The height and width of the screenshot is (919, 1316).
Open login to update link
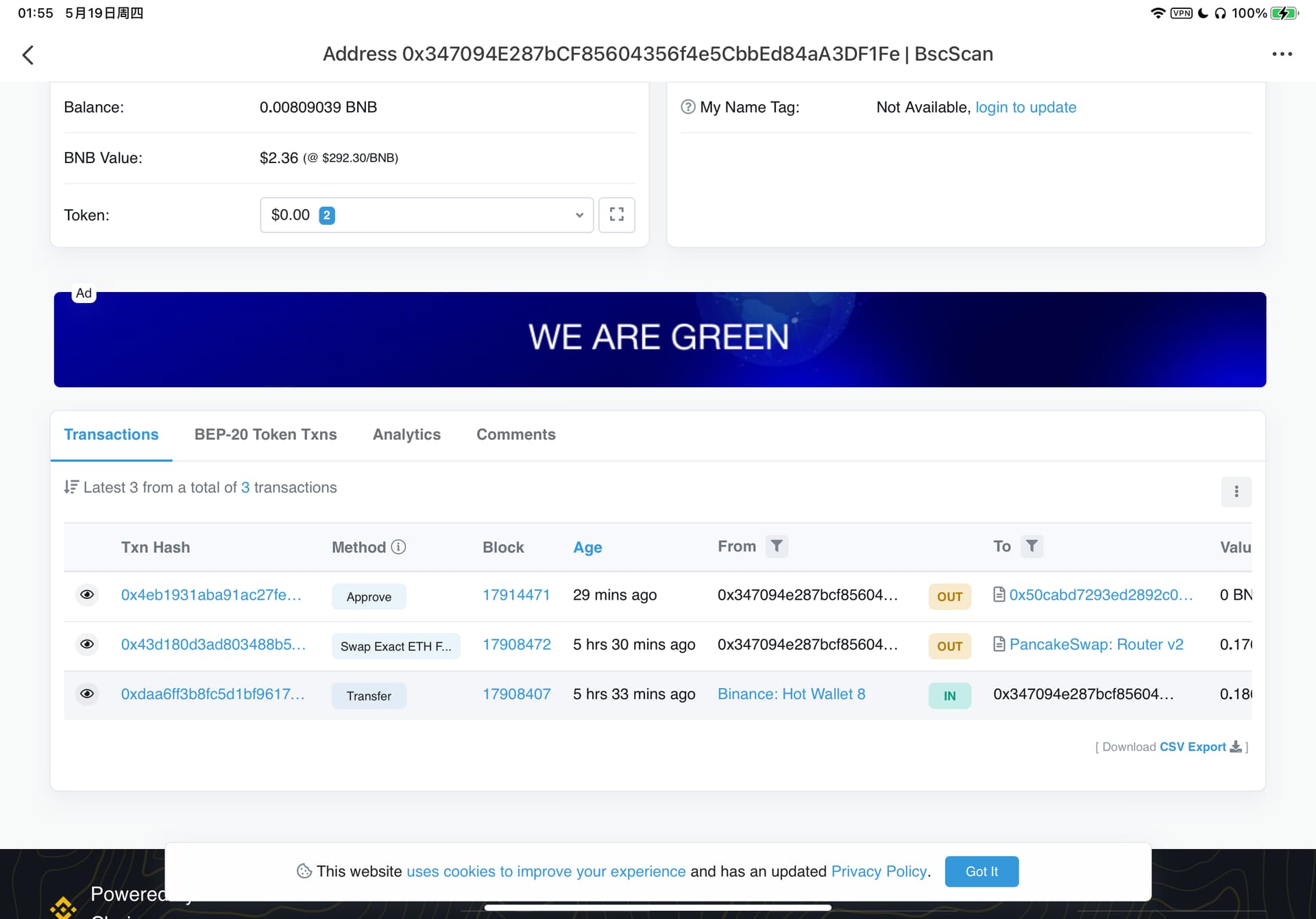pyautogui.click(x=1025, y=107)
